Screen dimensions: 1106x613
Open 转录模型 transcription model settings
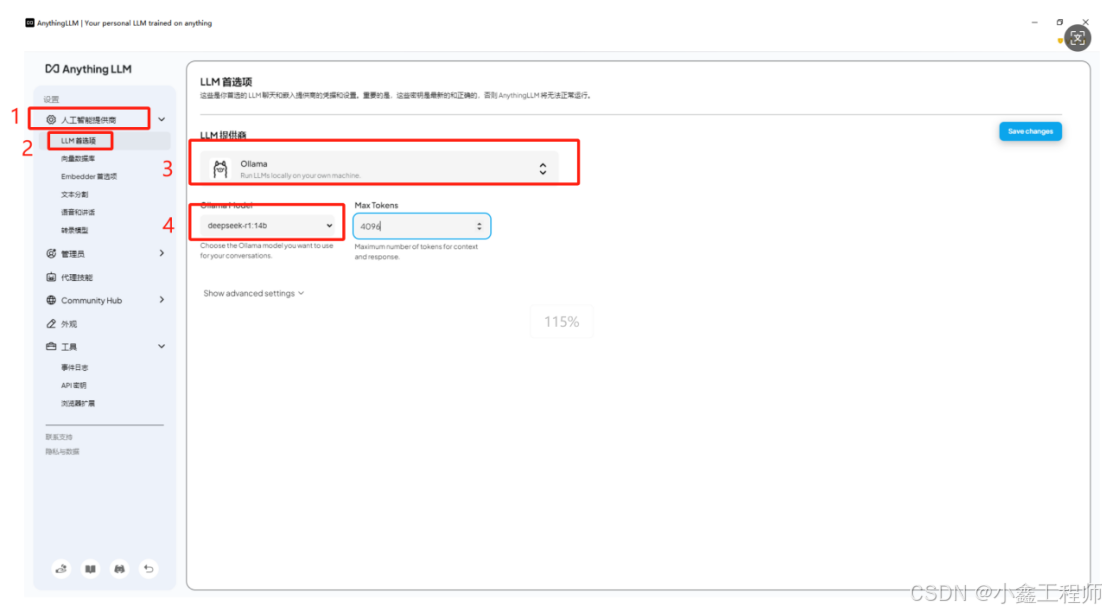coord(75,231)
